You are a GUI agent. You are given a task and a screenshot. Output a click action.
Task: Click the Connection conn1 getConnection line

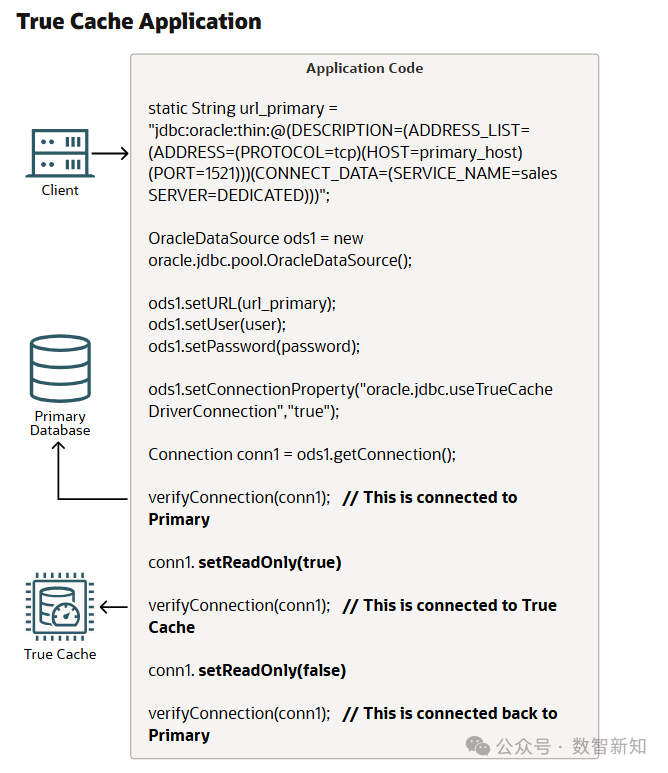click(x=302, y=454)
